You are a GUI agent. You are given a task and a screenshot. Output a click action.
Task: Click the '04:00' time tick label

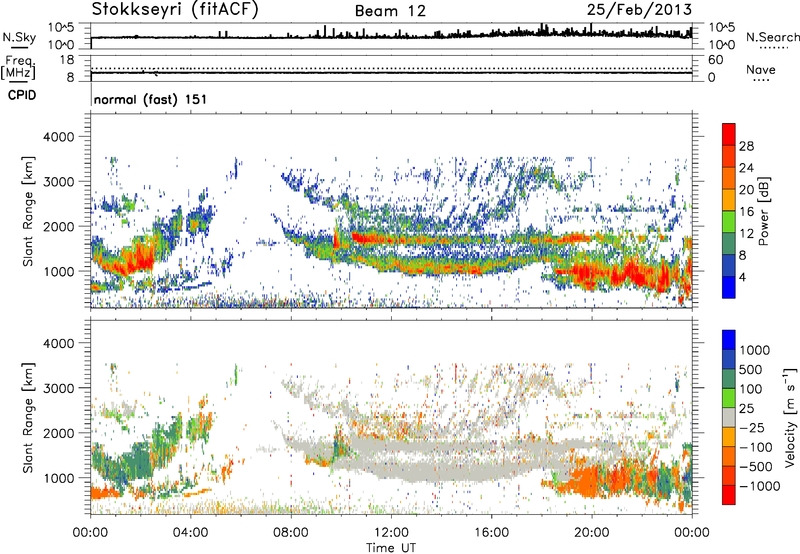coord(191,533)
